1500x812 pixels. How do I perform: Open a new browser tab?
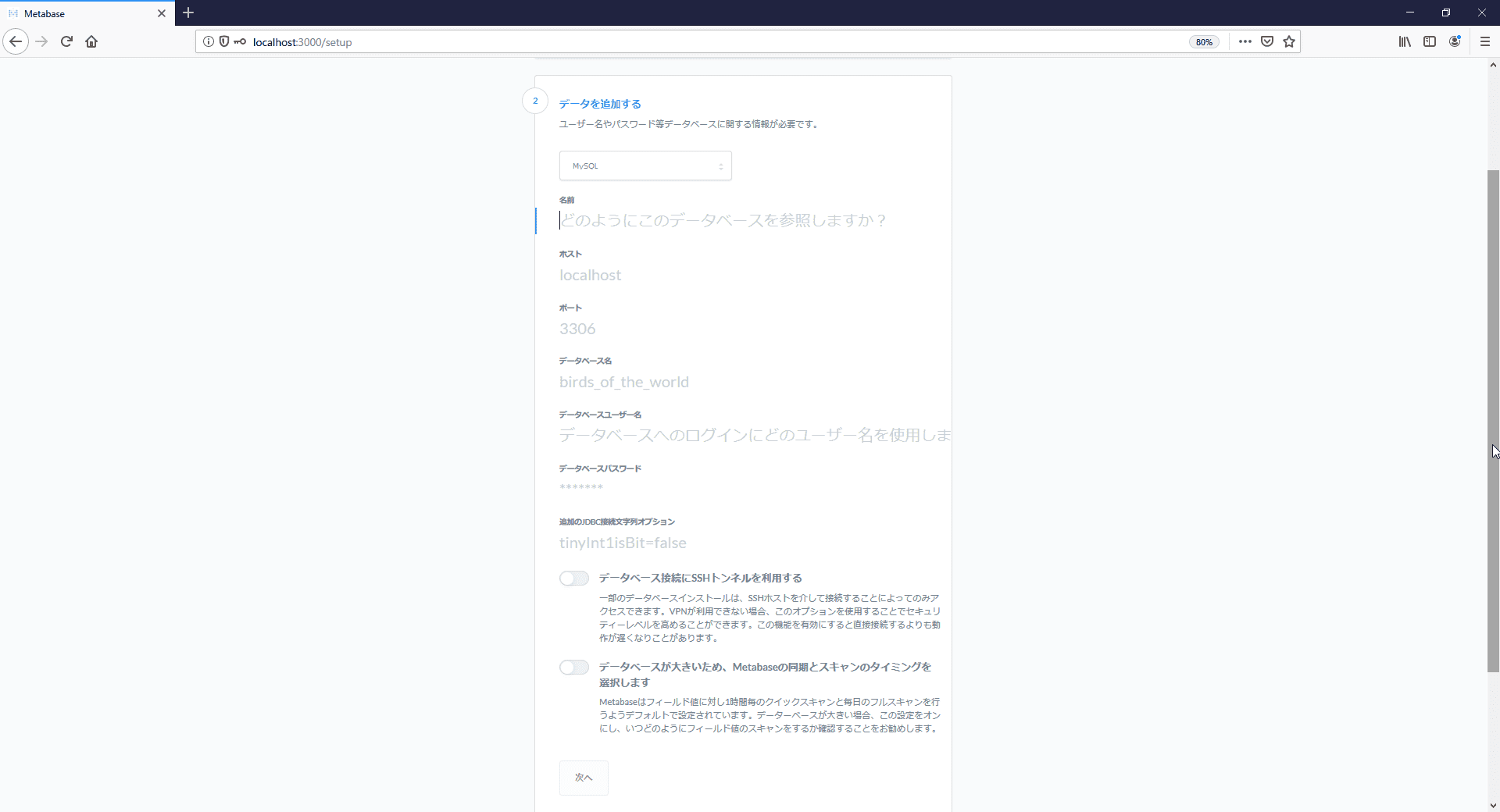tap(188, 12)
